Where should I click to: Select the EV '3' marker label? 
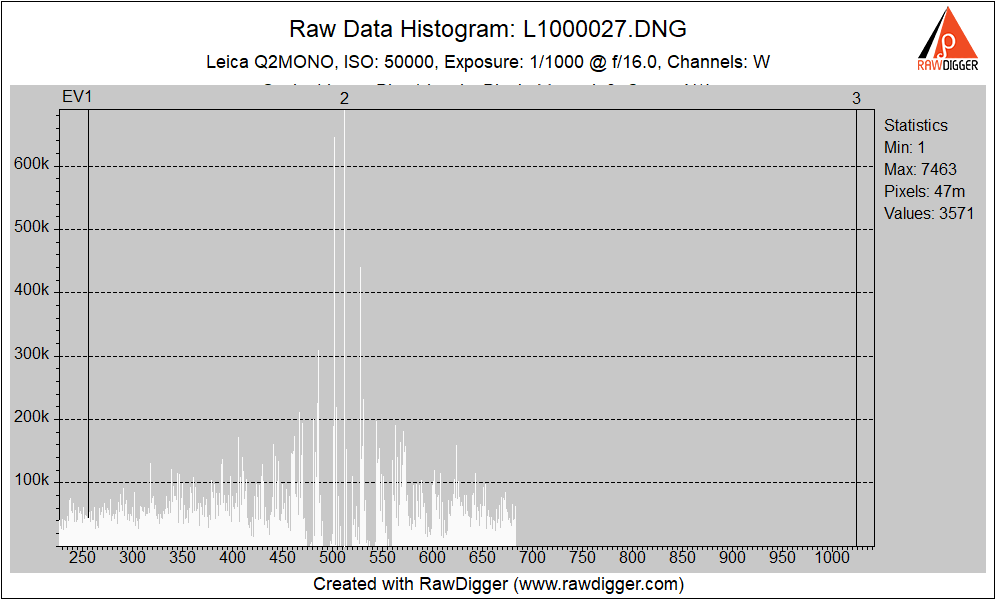tap(856, 98)
